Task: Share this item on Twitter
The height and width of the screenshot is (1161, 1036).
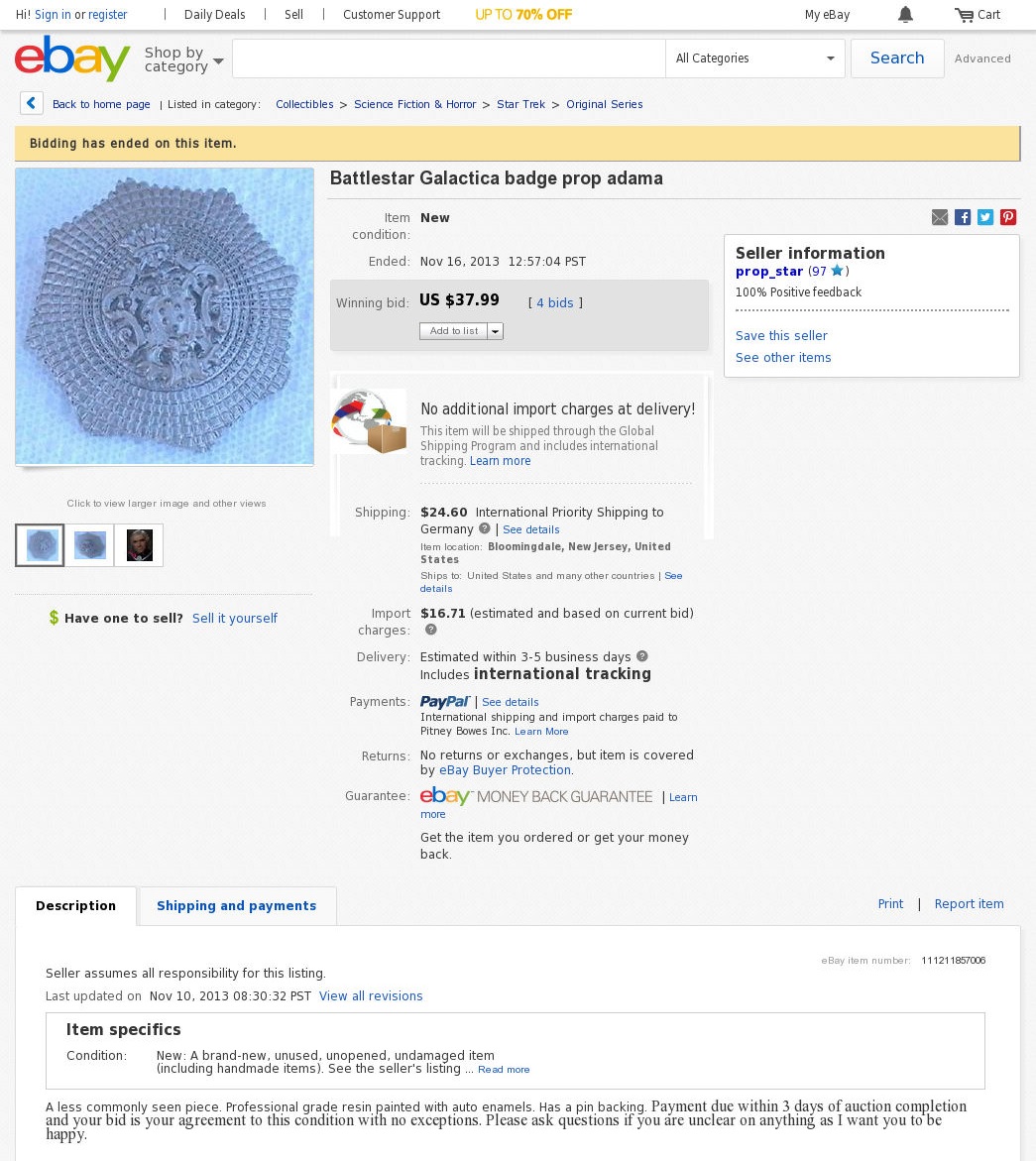Action: 984,217
